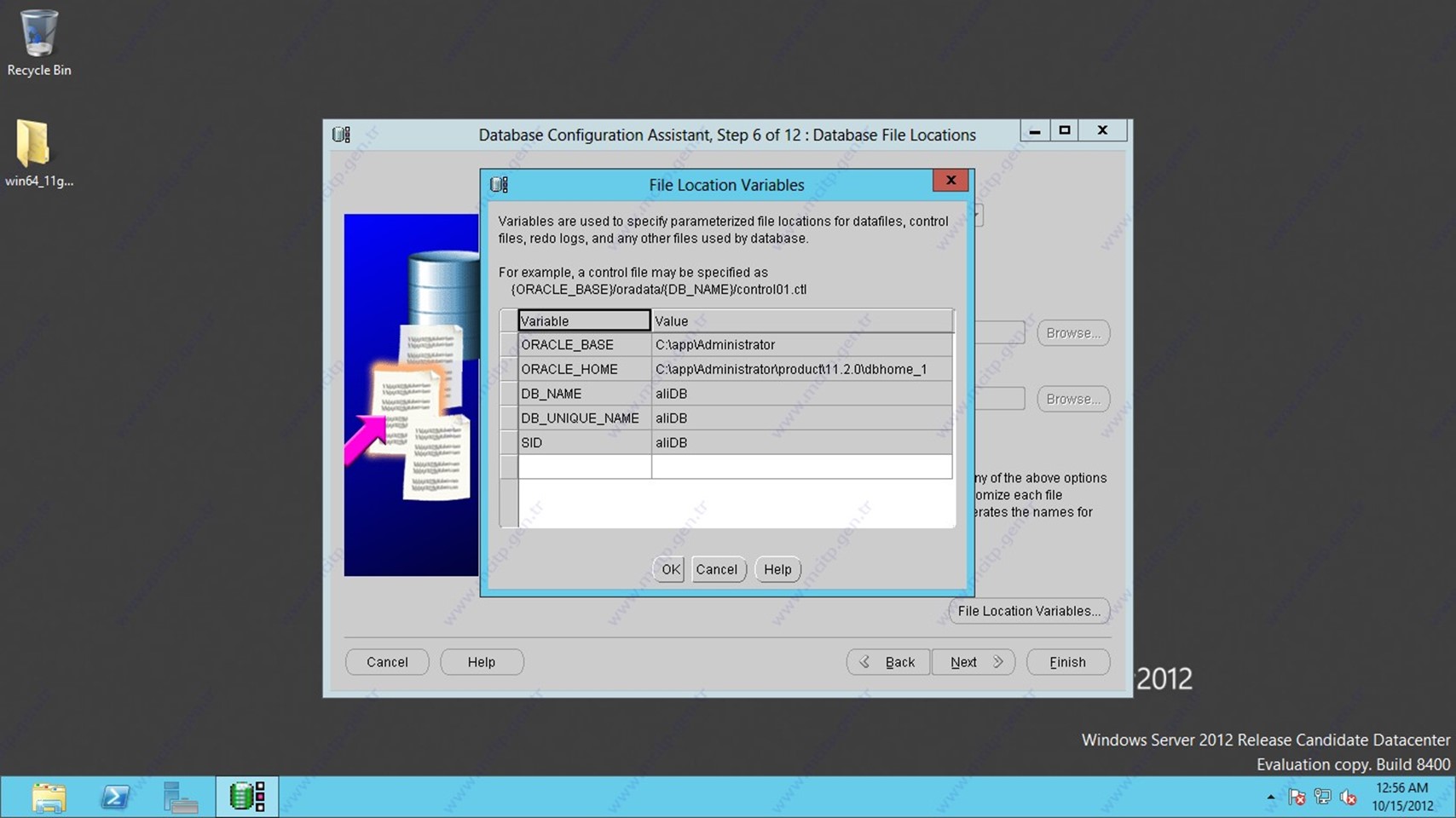Select aliDB value in SID row
Screen dimensions: 1456x818
(x=801, y=442)
